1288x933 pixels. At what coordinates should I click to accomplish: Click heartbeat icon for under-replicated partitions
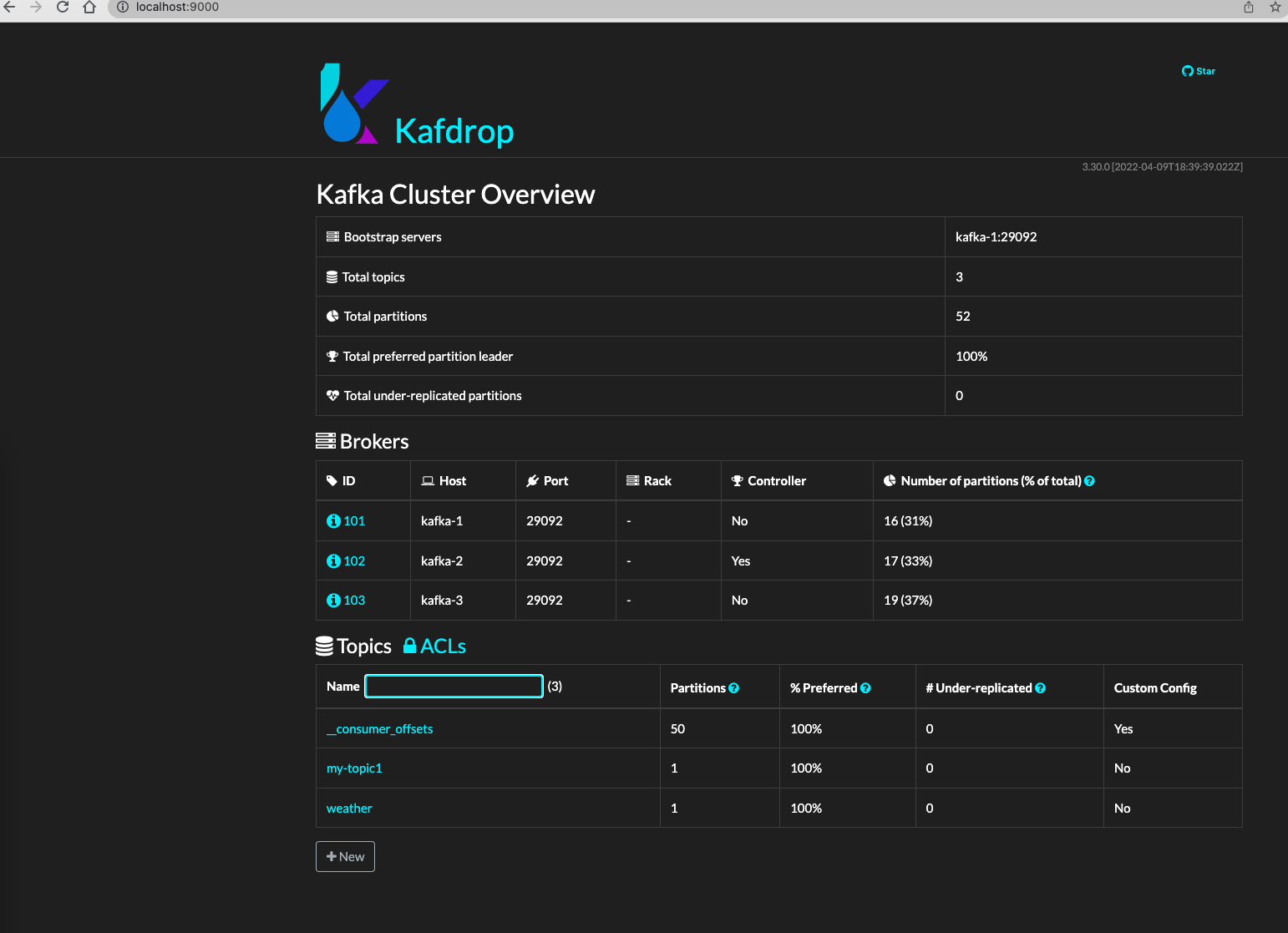tap(332, 396)
